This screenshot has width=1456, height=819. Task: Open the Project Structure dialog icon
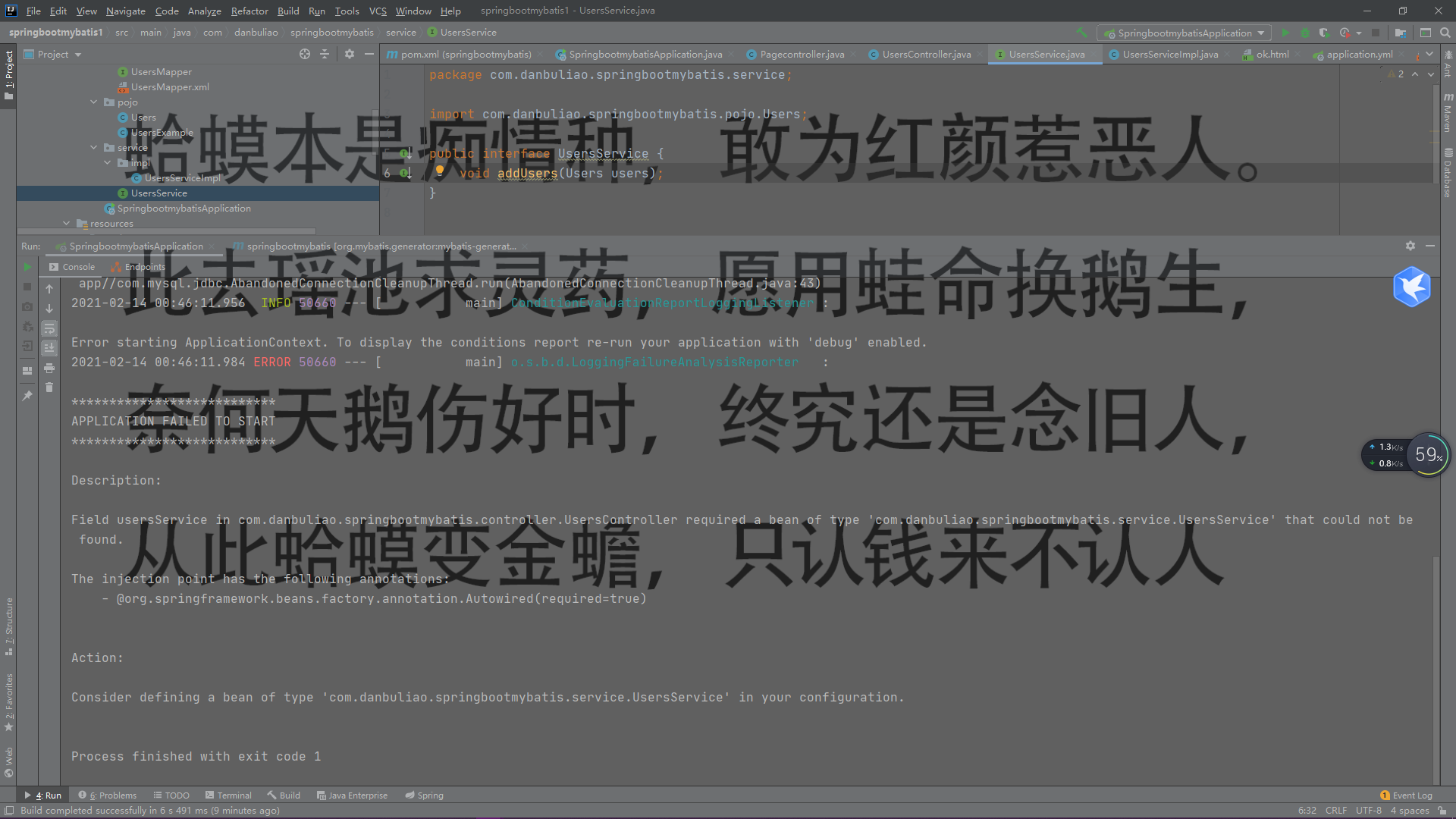pos(1400,33)
